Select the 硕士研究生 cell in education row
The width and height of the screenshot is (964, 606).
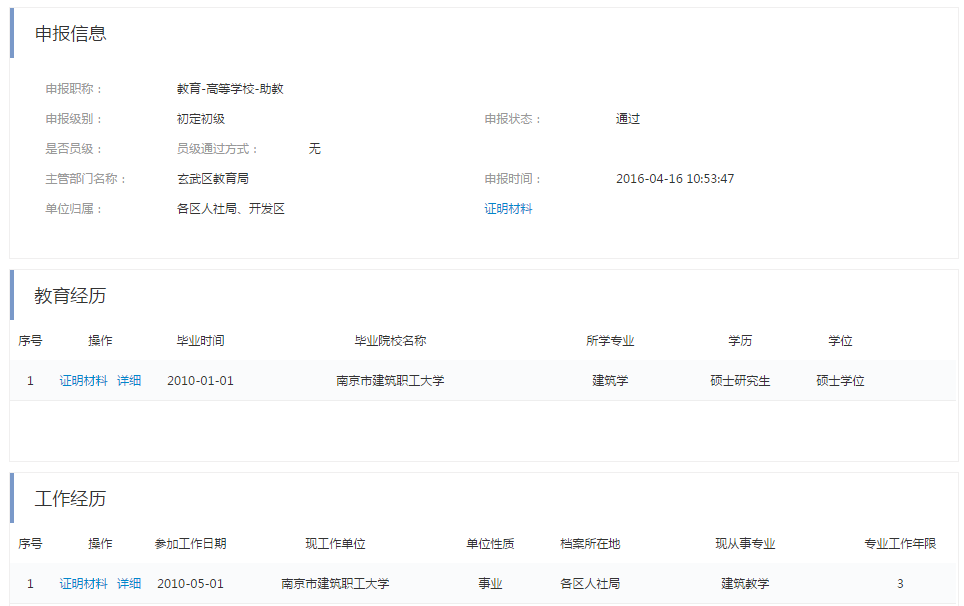740,381
